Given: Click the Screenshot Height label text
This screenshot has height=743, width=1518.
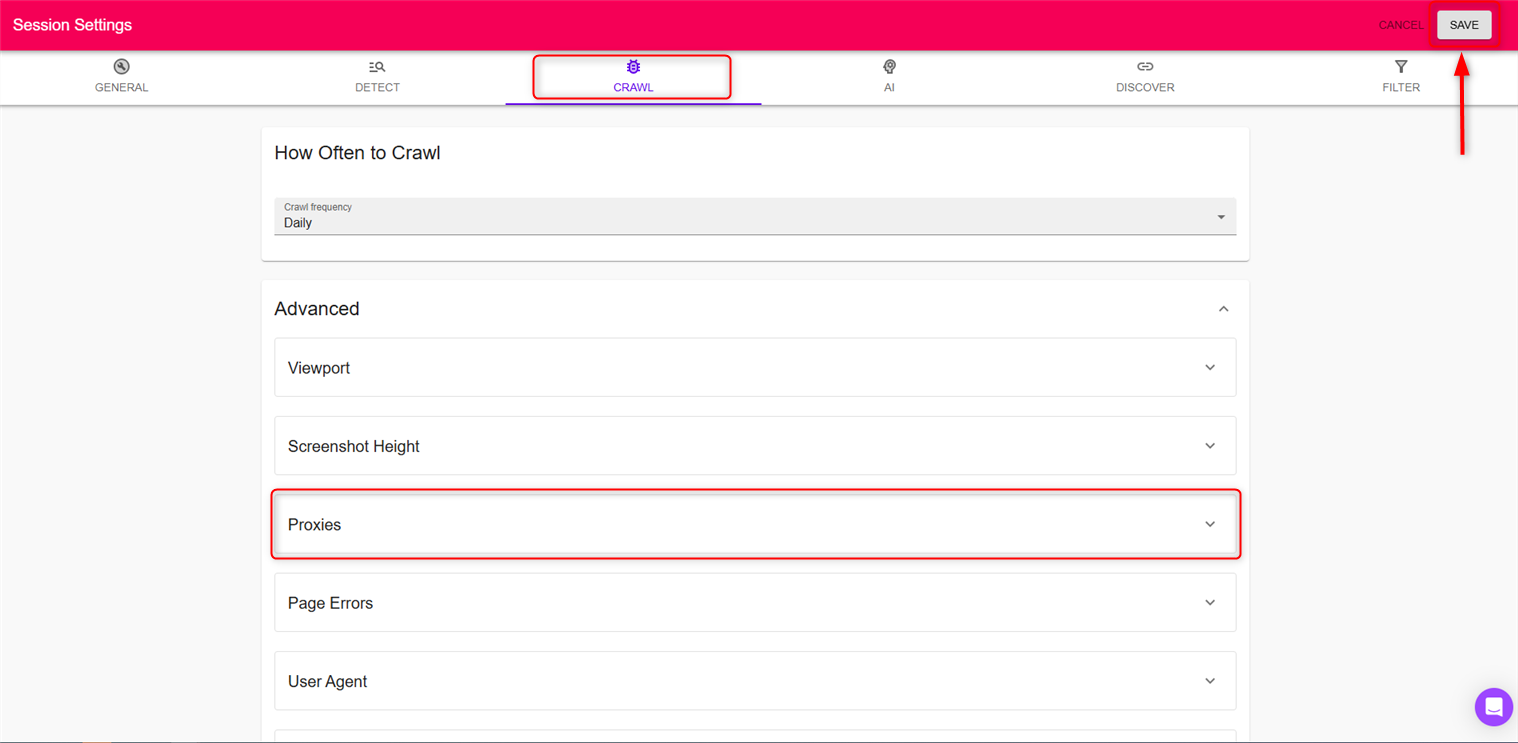Looking at the screenshot, I should click(x=354, y=446).
